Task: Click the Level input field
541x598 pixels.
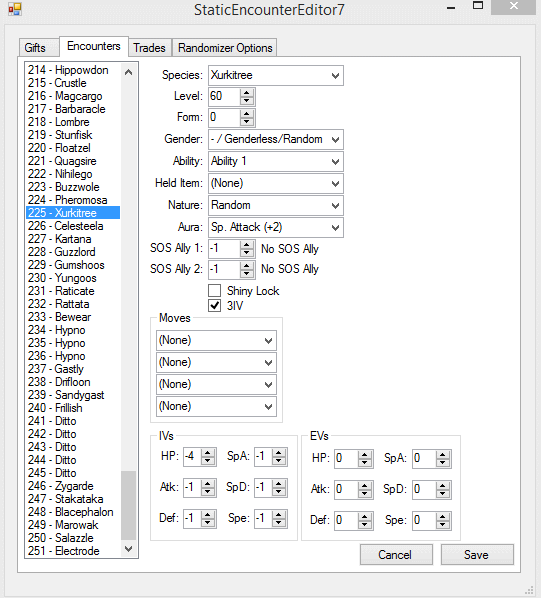Action: pos(225,96)
